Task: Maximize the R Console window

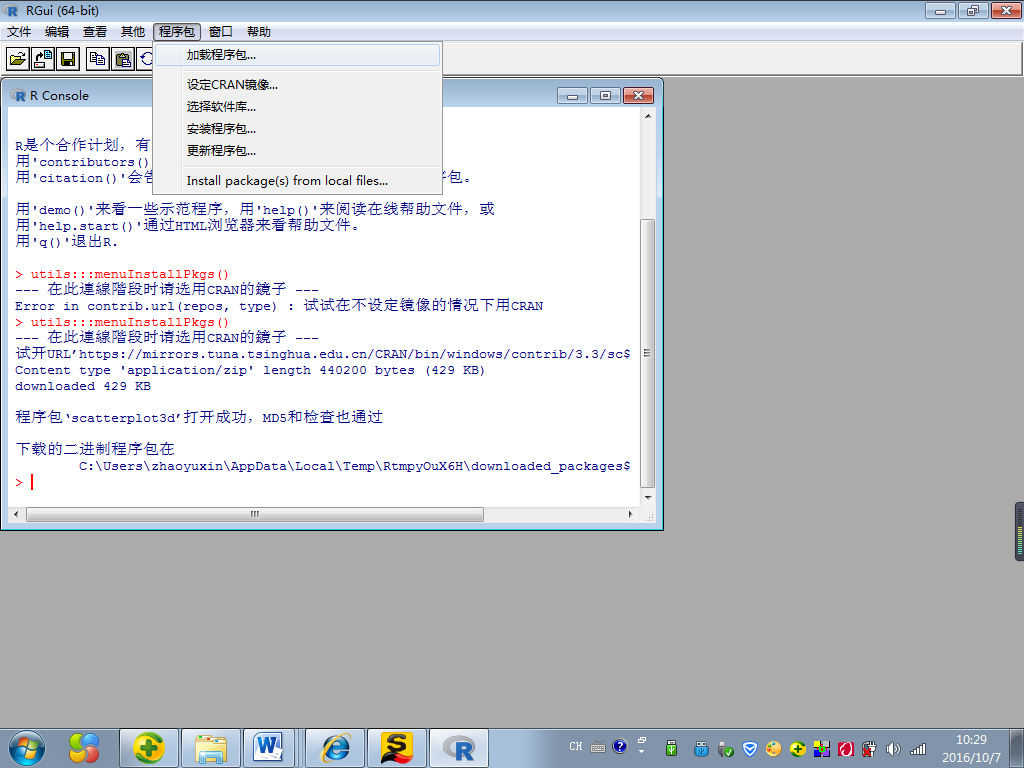Action: (x=605, y=96)
